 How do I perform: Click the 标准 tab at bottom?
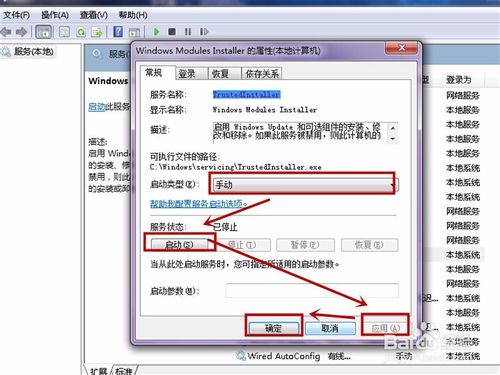tap(124, 371)
